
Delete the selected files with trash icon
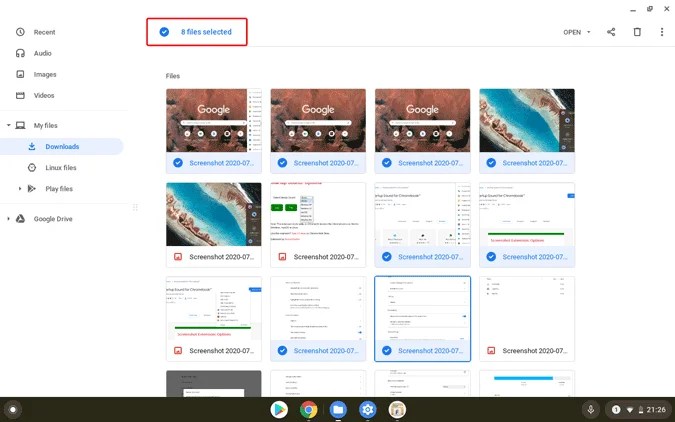pos(637,32)
